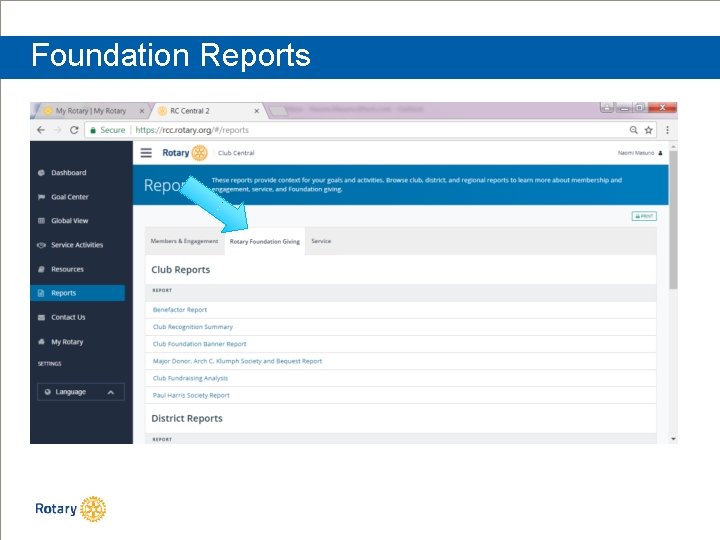Screen dimensions: 720x540
Task: Open the Chrome three-dot menu
Action: pos(667,130)
